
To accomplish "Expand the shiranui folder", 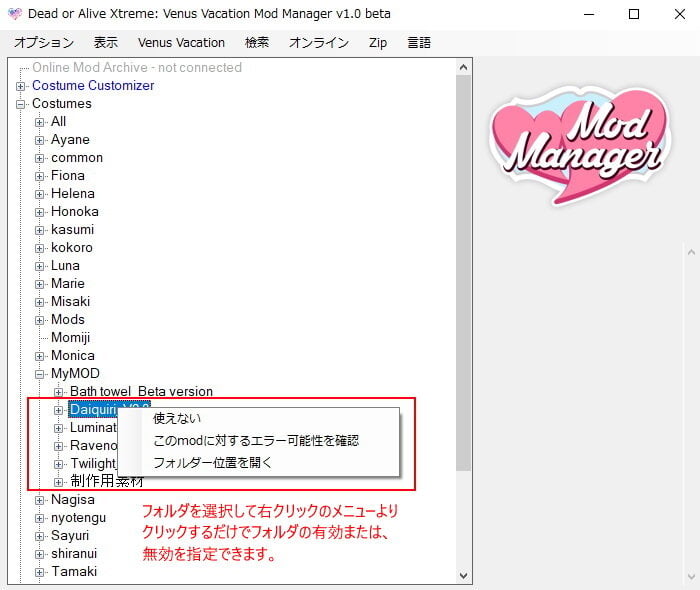I will click(40, 554).
